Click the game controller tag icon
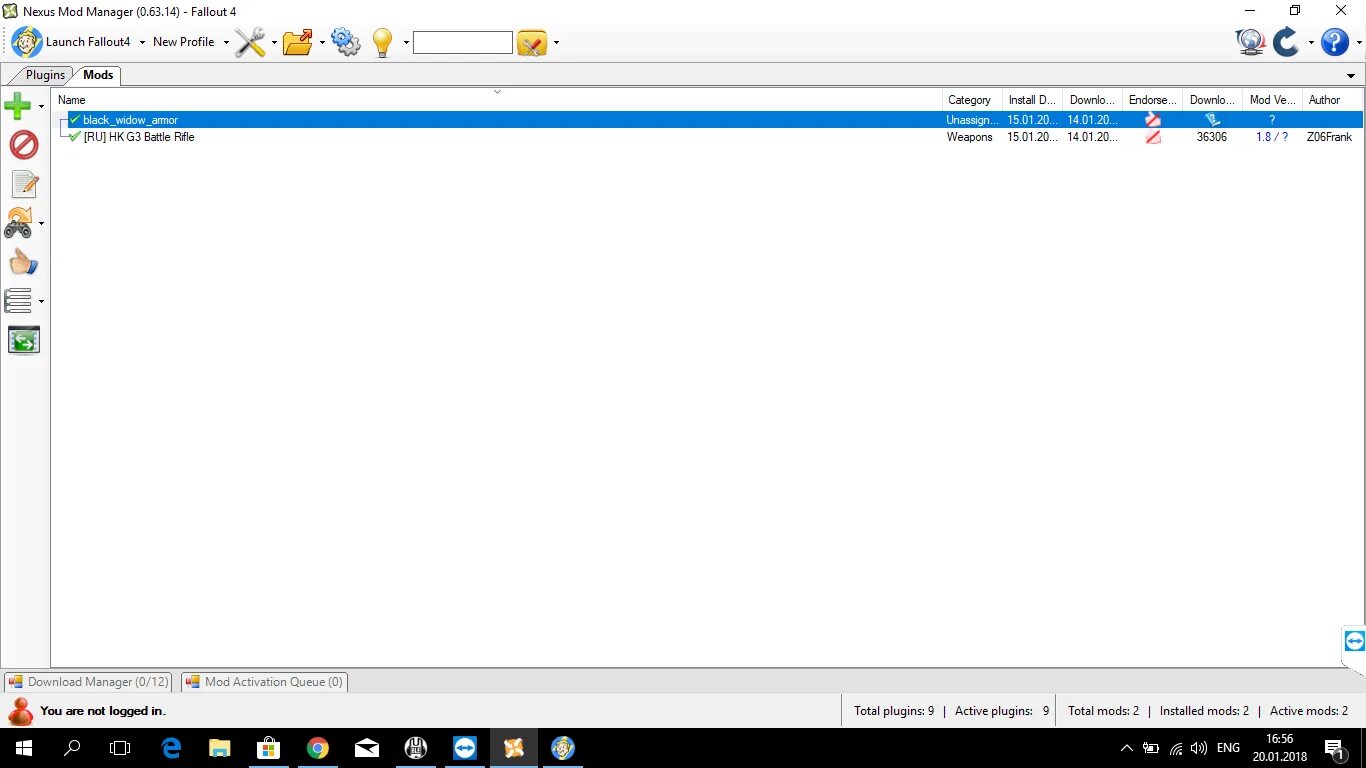 pos(19,223)
